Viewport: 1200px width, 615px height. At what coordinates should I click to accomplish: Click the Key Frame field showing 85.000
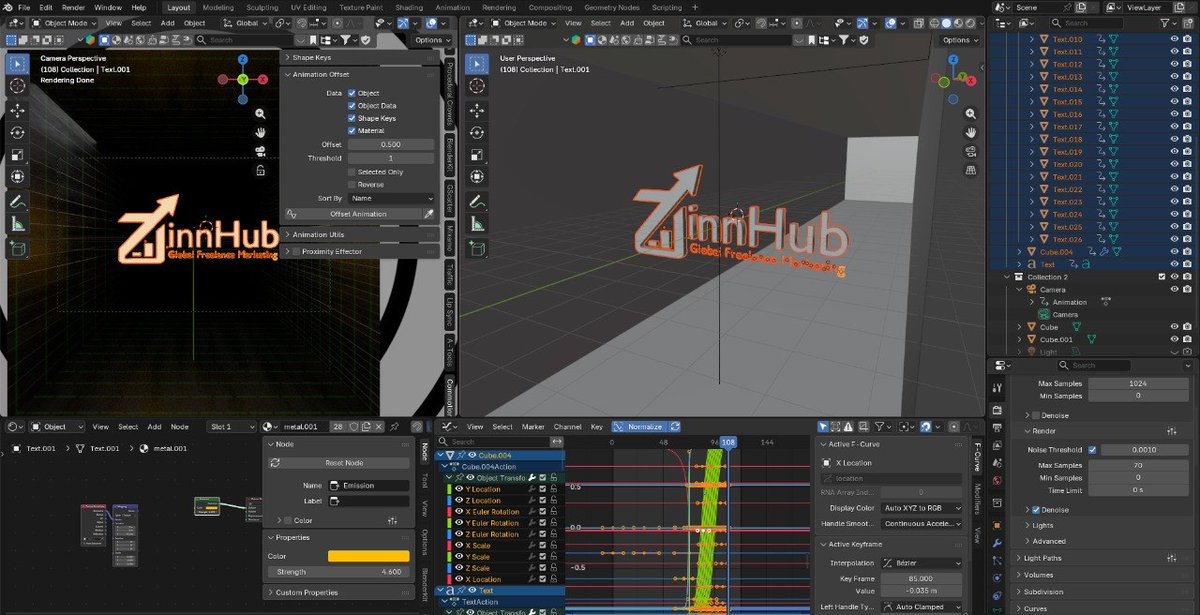pos(920,578)
